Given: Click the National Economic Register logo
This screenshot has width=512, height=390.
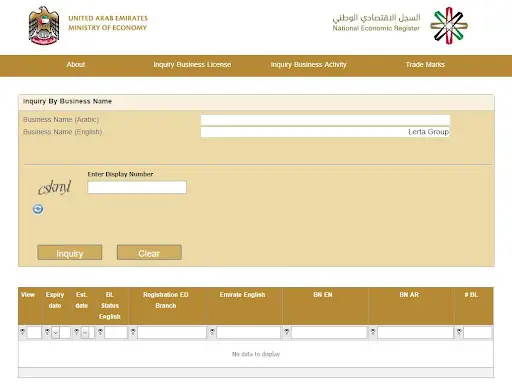Looking at the screenshot, I should (x=449, y=25).
